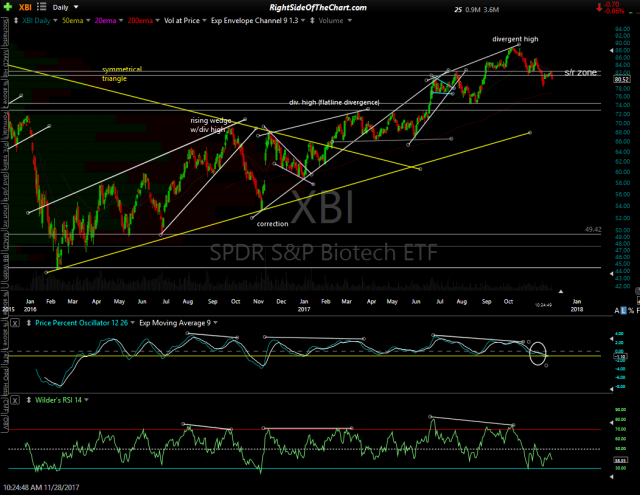640x495 pixels.
Task: Click reorder arrows beside Wilder's RSI
Action: point(29,400)
